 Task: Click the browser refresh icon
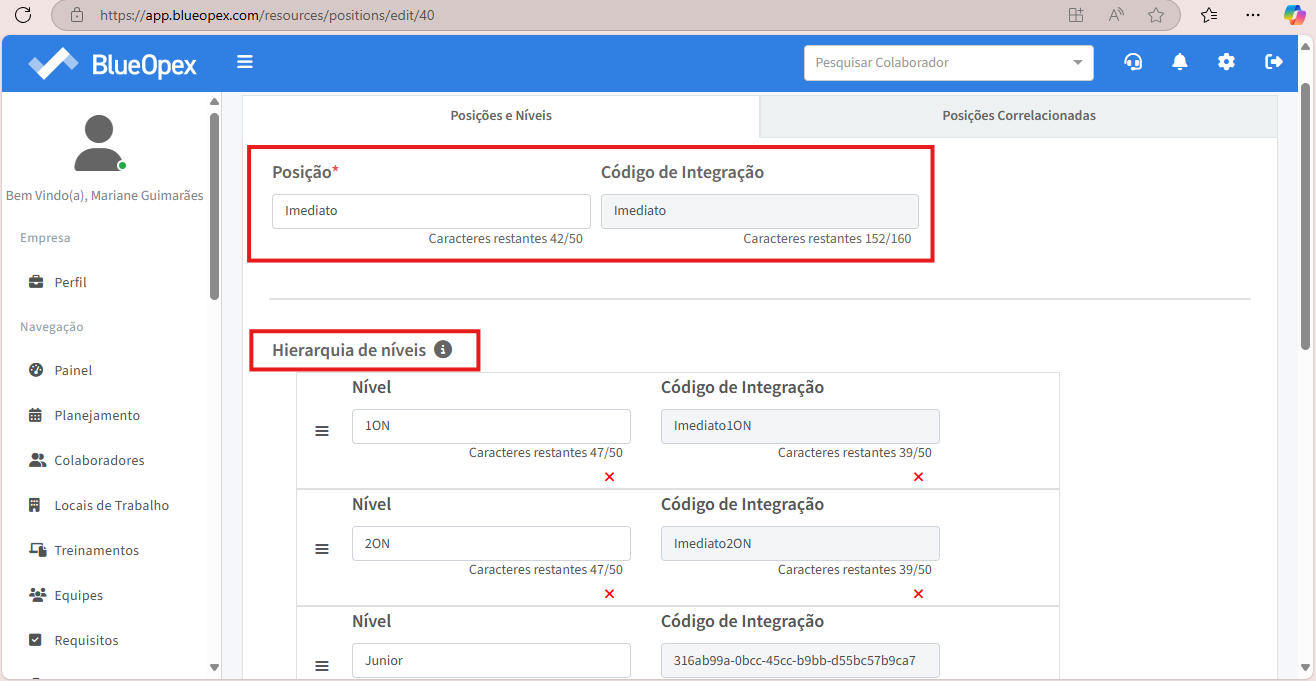(x=24, y=15)
